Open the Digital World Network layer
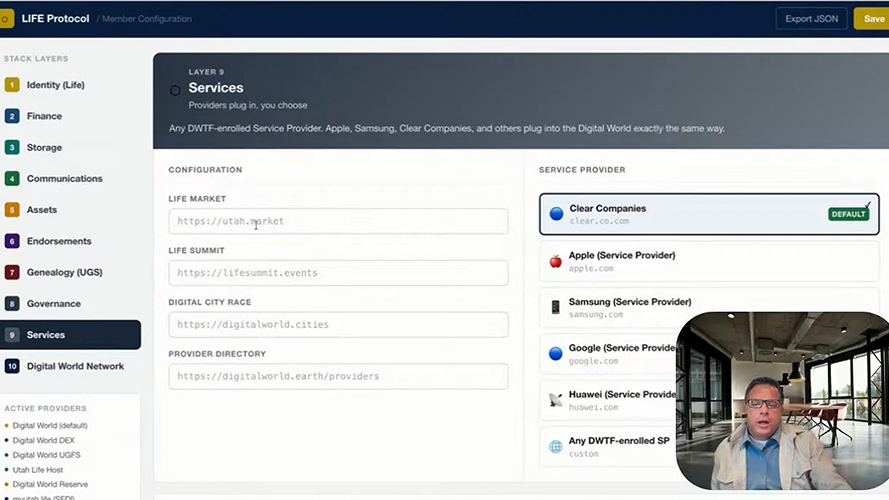889x500 pixels. pyautogui.click(x=70, y=366)
